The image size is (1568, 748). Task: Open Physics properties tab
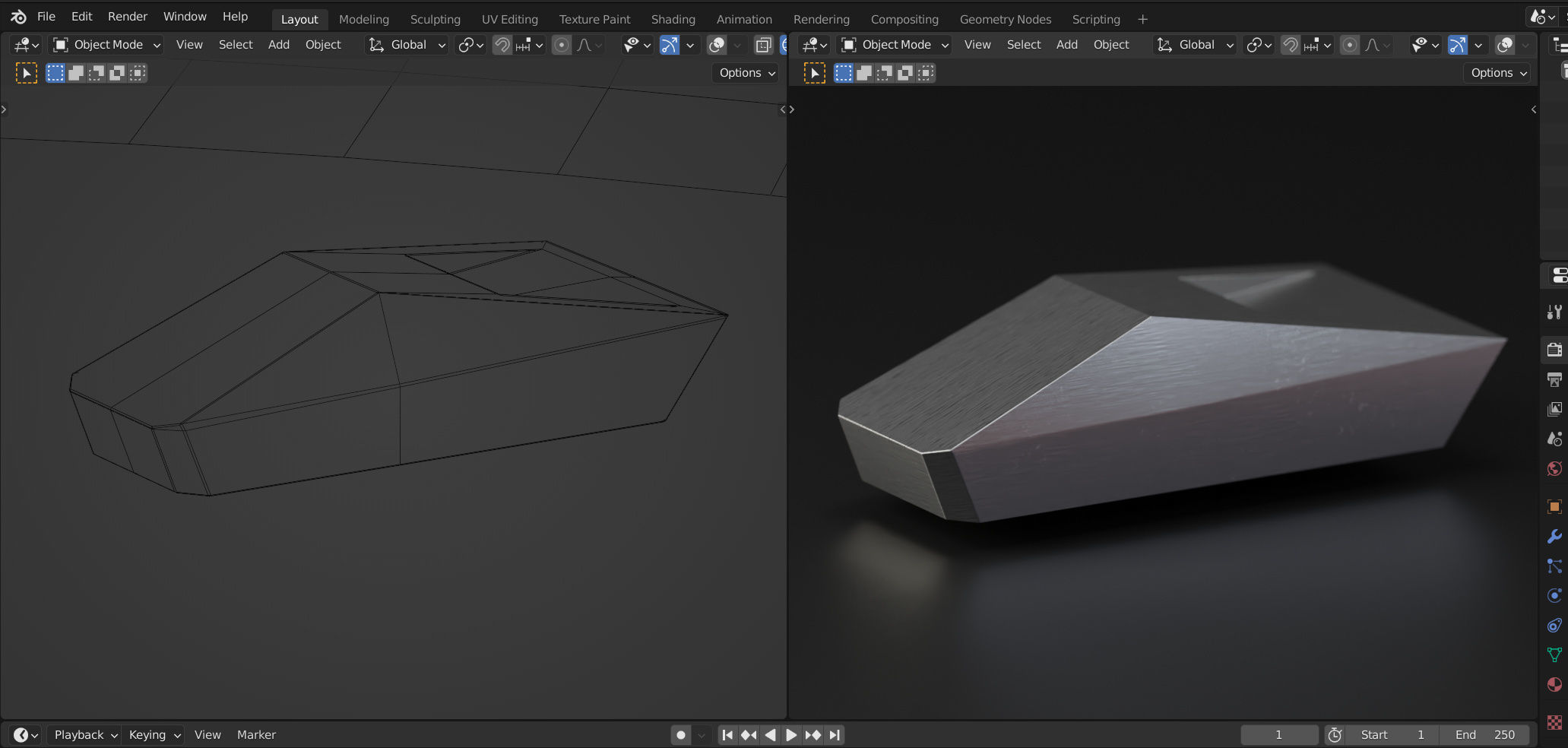pos(1554,595)
